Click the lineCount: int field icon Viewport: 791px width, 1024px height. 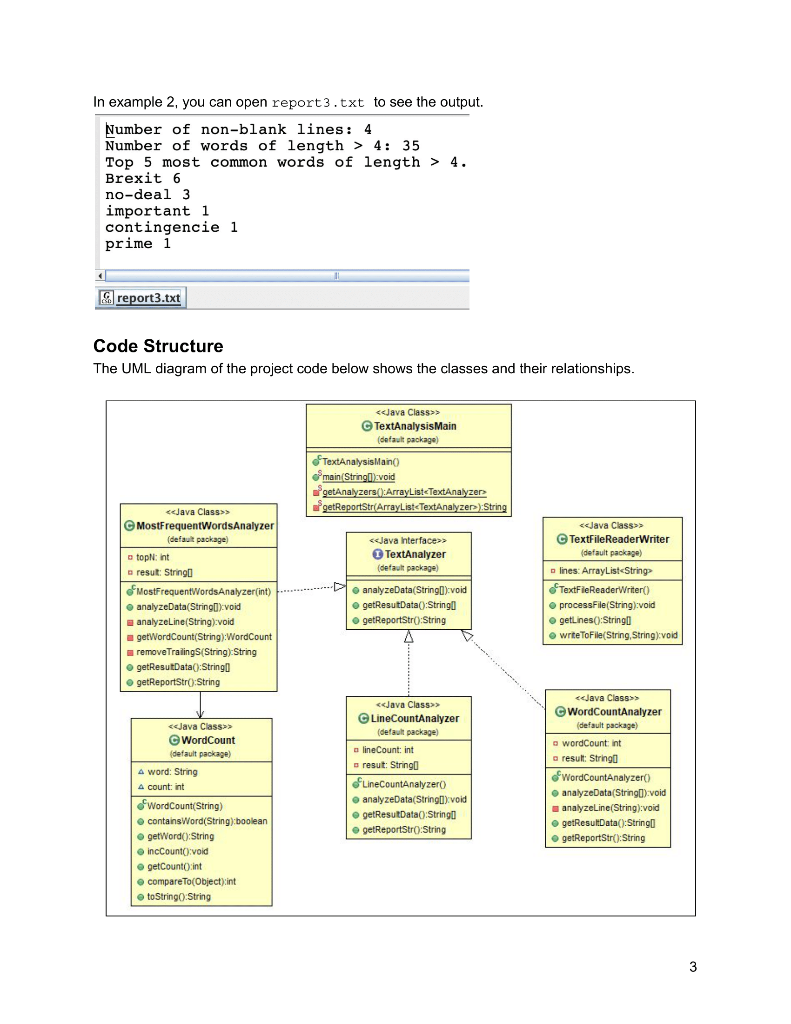(x=356, y=750)
